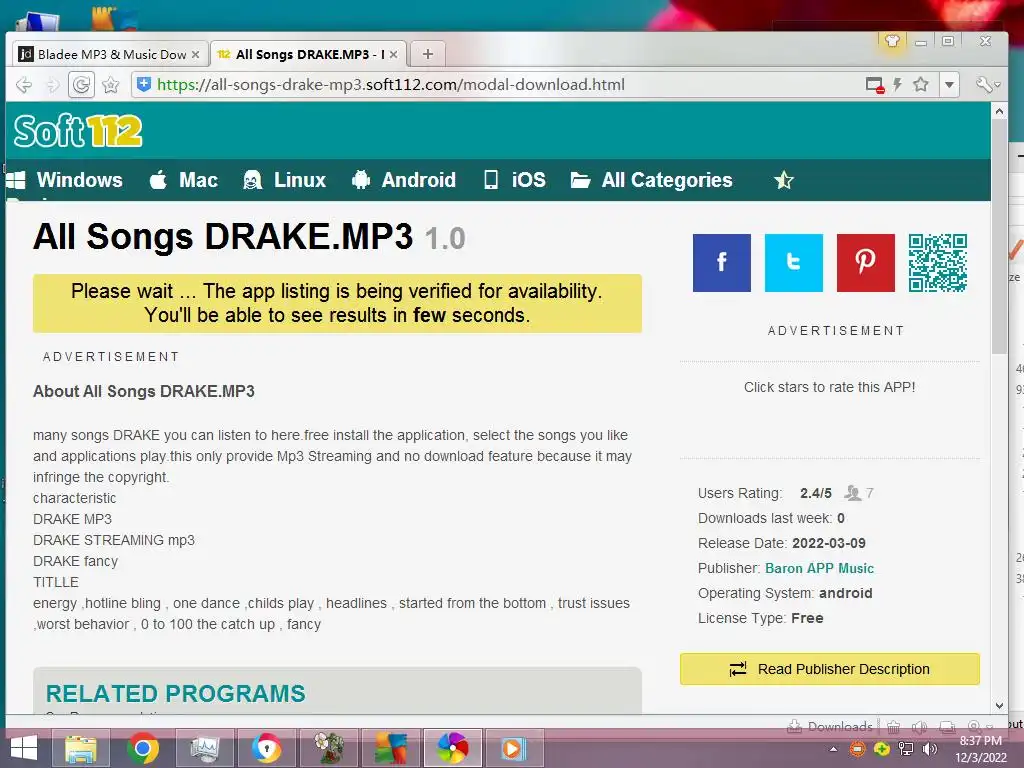
Task: Click the vertical scrollbar thumb
Action: [x=999, y=237]
